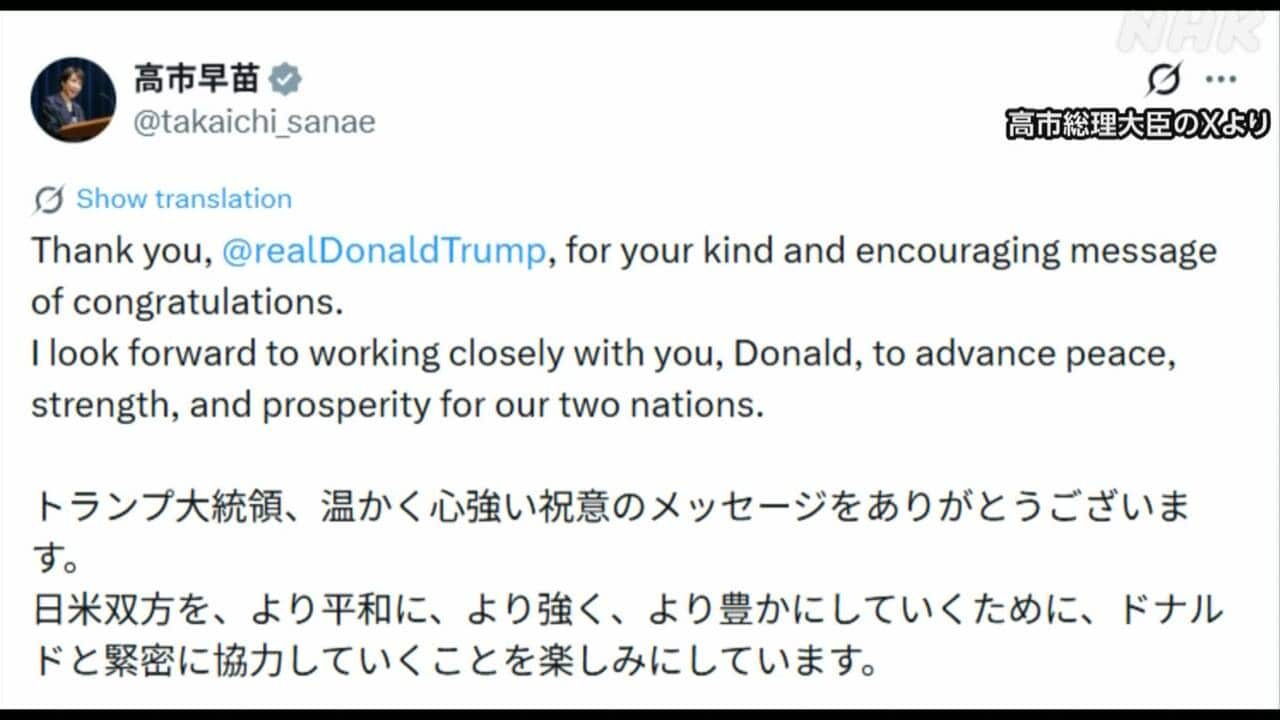Click the caption 高市総理大臣のXより

click(1138, 125)
